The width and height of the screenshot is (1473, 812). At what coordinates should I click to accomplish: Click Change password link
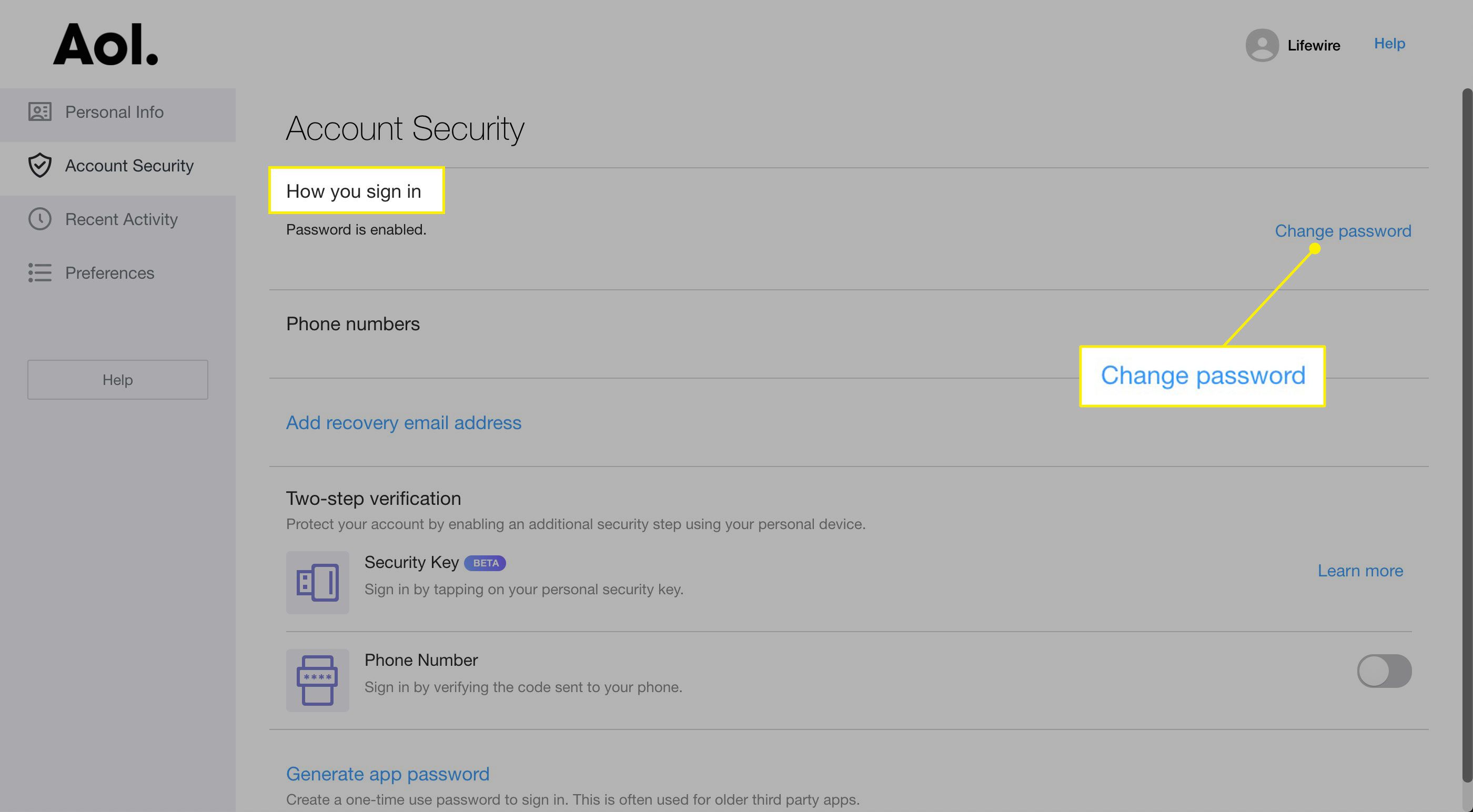click(x=1343, y=229)
